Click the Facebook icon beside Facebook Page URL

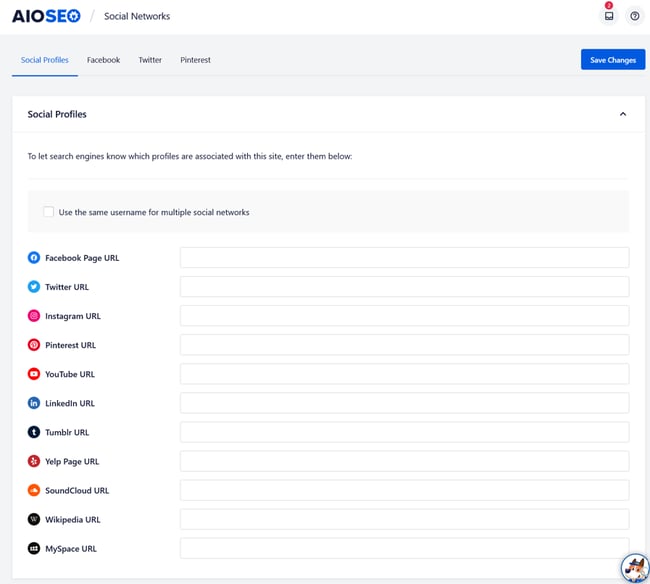click(x=34, y=258)
